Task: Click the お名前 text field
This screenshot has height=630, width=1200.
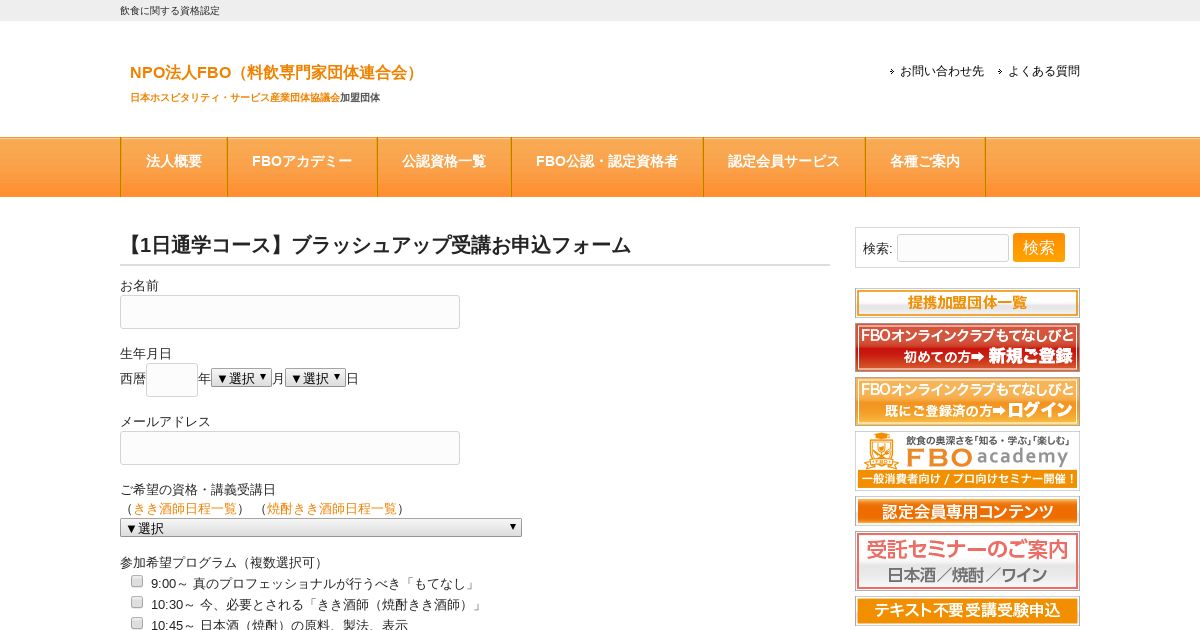Action: (x=290, y=312)
